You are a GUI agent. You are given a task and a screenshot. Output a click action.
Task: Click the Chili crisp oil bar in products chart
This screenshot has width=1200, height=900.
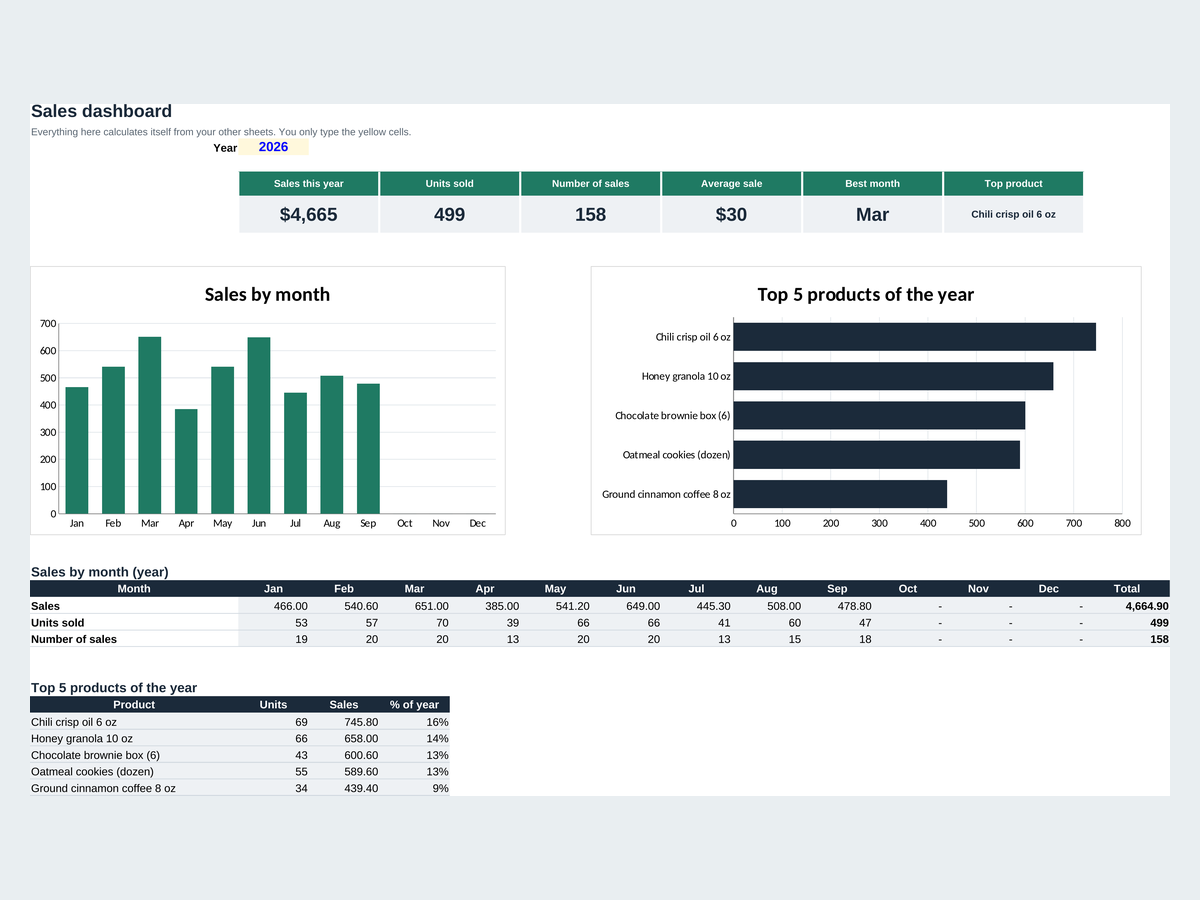point(915,337)
